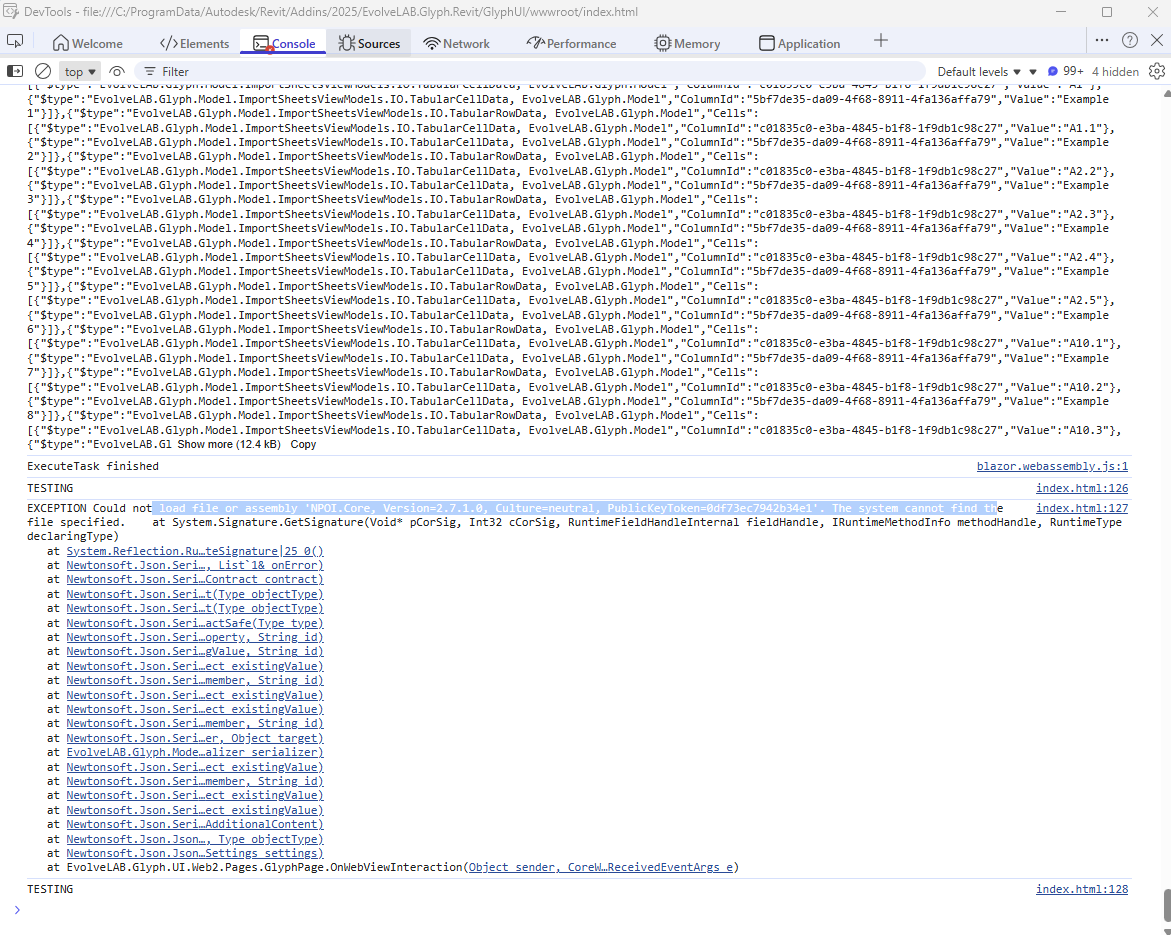Open the Network tab

456,43
